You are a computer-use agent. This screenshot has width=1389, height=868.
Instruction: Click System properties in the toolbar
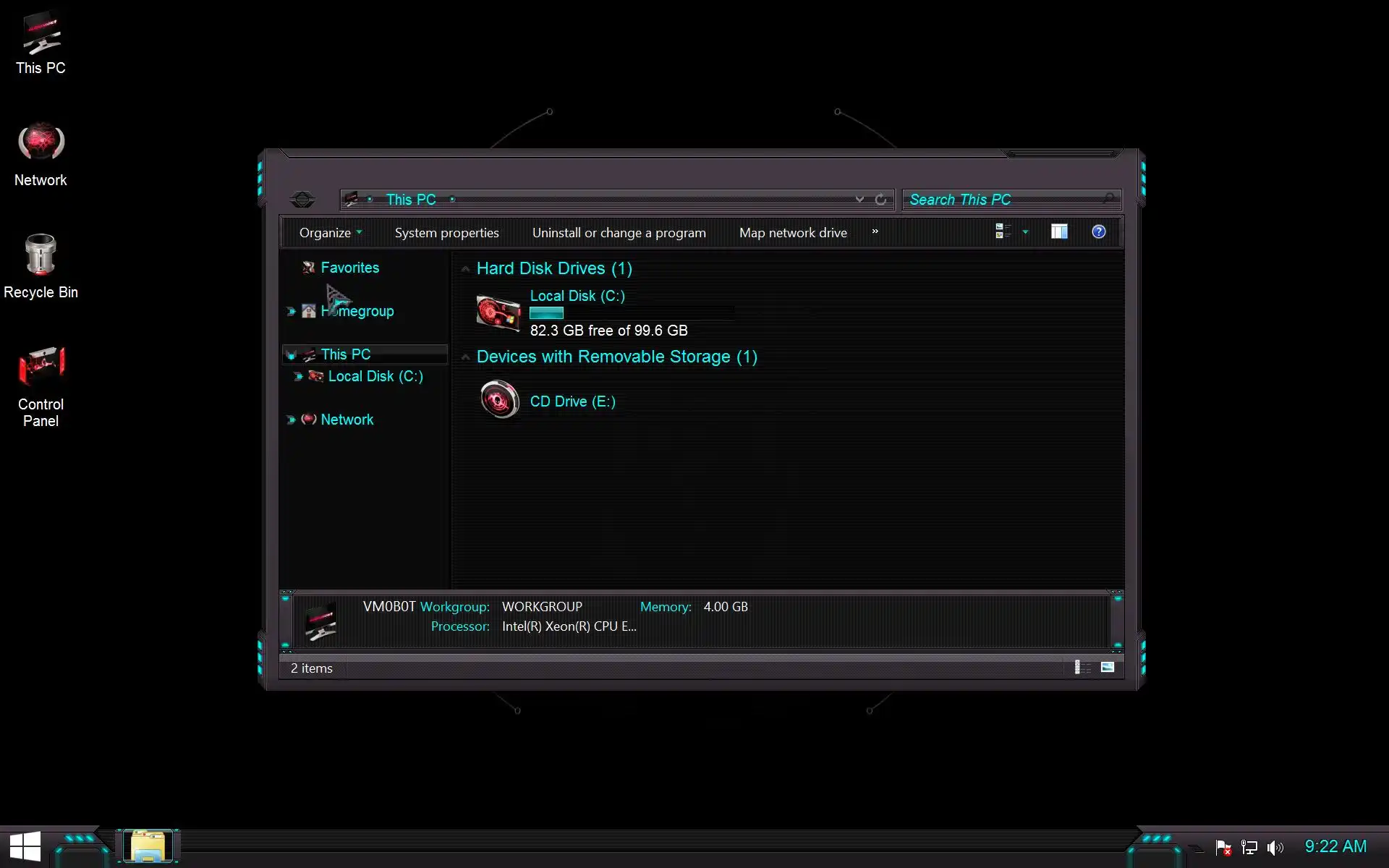click(x=446, y=233)
